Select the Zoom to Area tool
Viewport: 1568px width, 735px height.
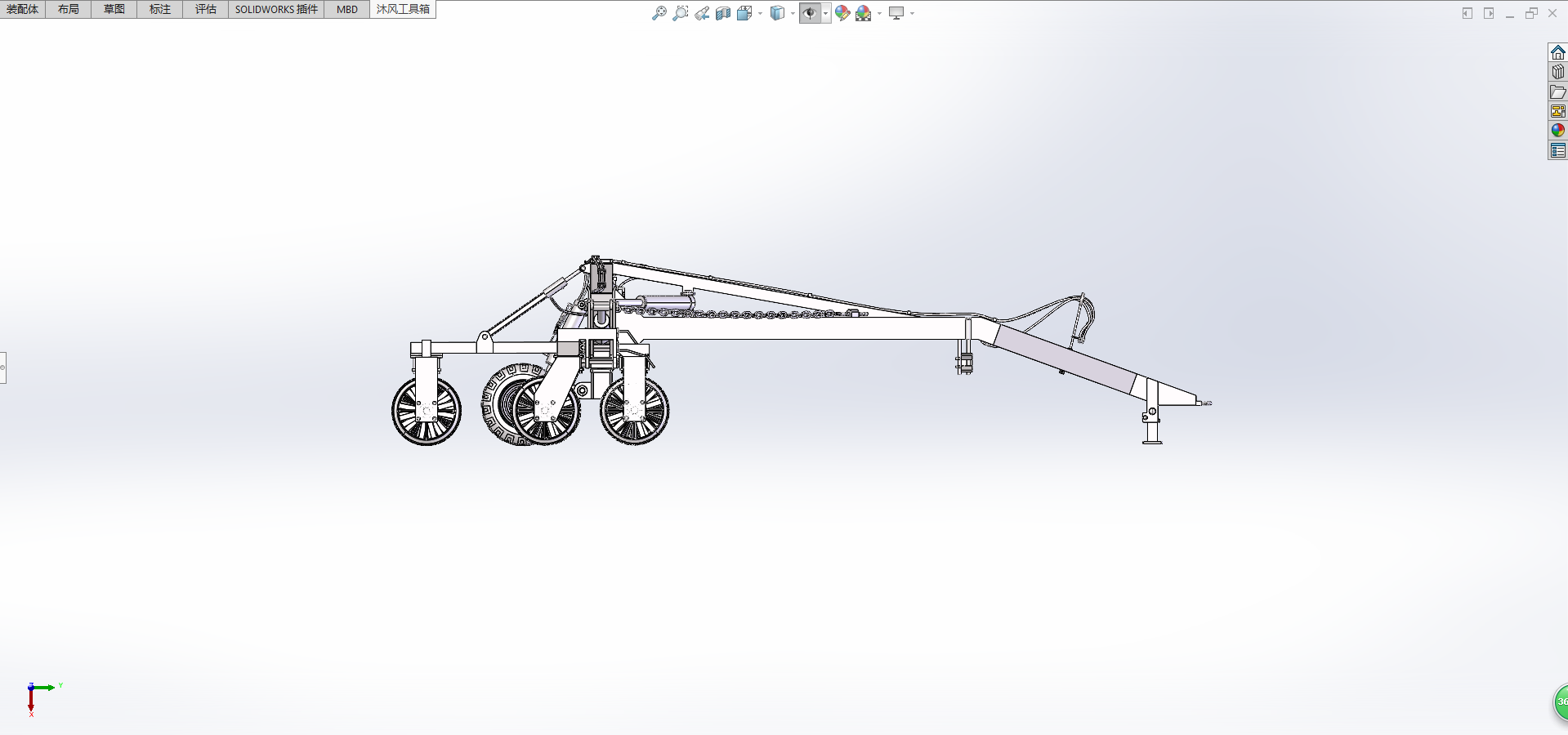pyautogui.click(x=680, y=13)
